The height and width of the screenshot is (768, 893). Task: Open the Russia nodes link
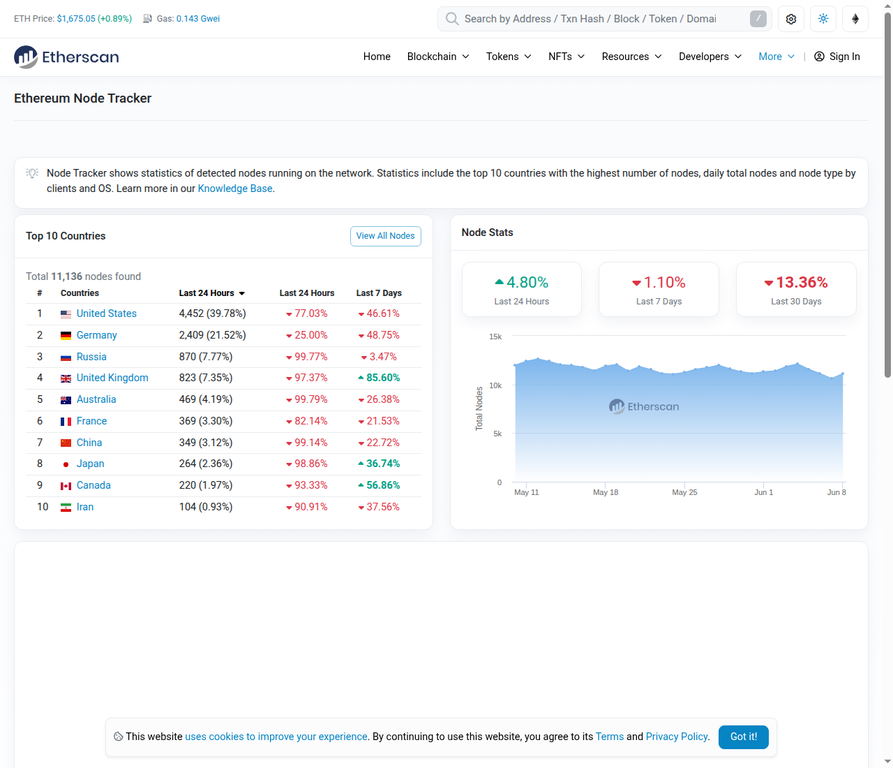[91, 357]
